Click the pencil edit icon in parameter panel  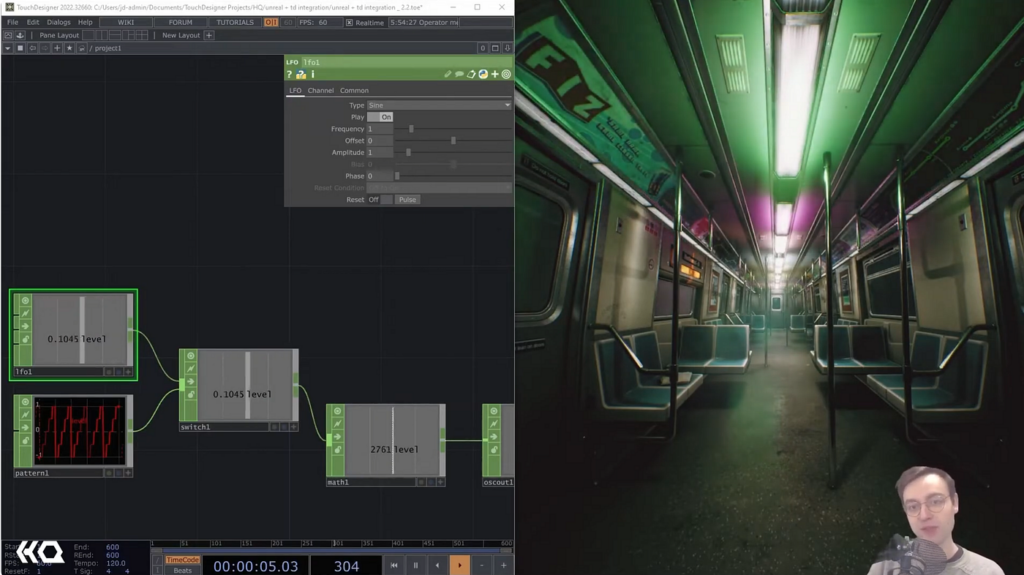(x=448, y=74)
